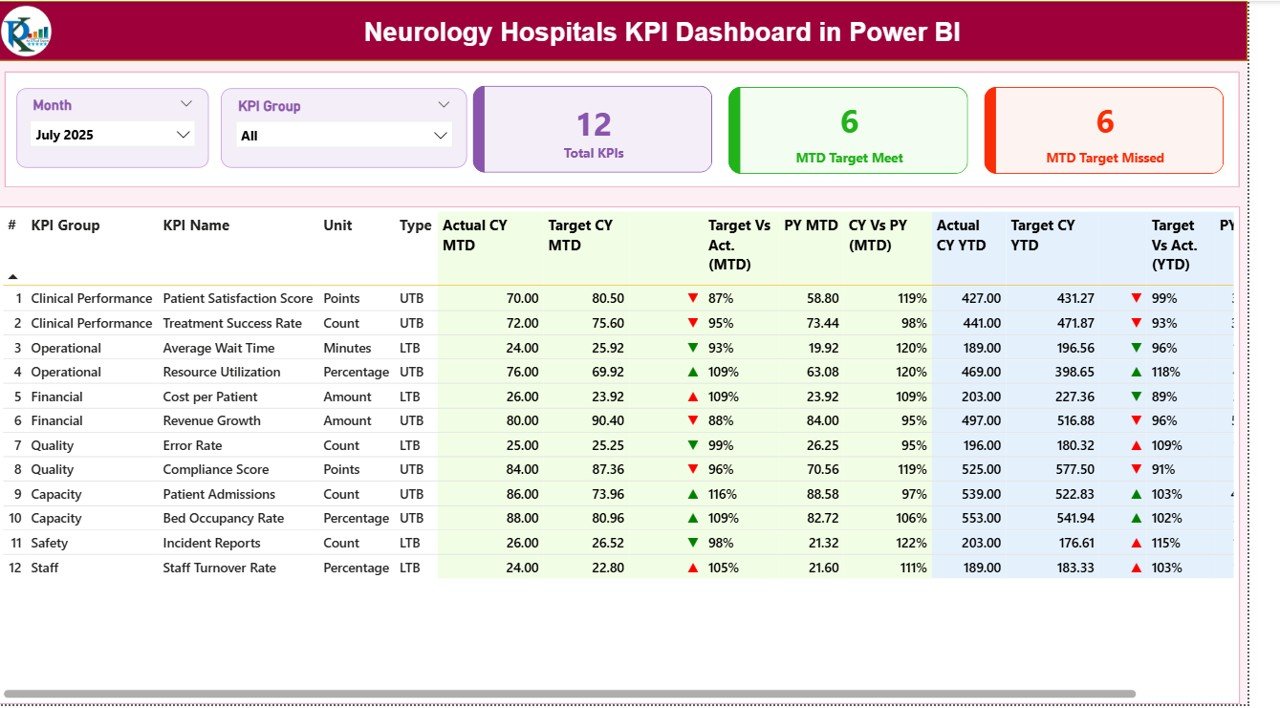The height and width of the screenshot is (708, 1280).
Task: Select the Bed Occupancy Rate row
Action: (x=223, y=519)
